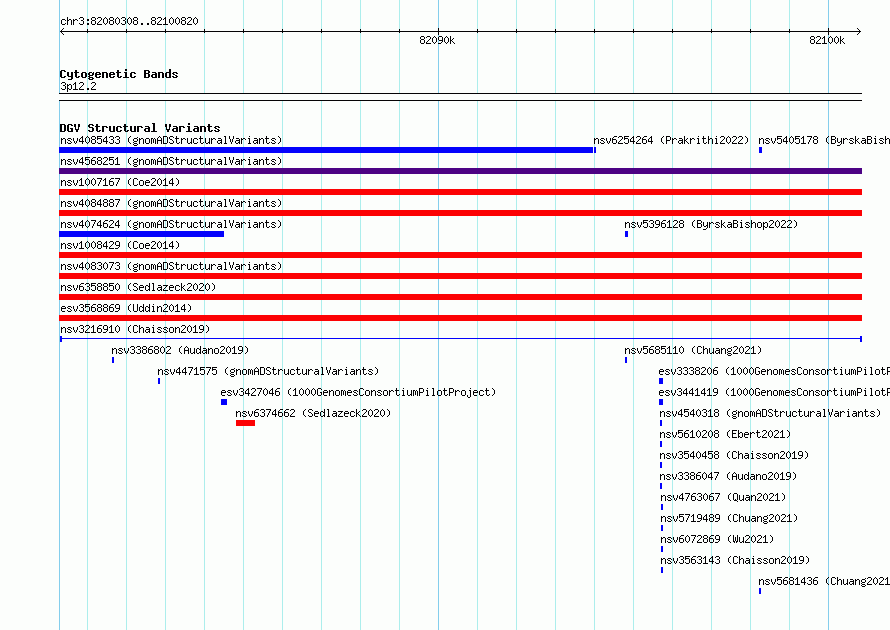Select the 3p12.2 cytogenetic band label
890x630 pixels.
pos(78,86)
